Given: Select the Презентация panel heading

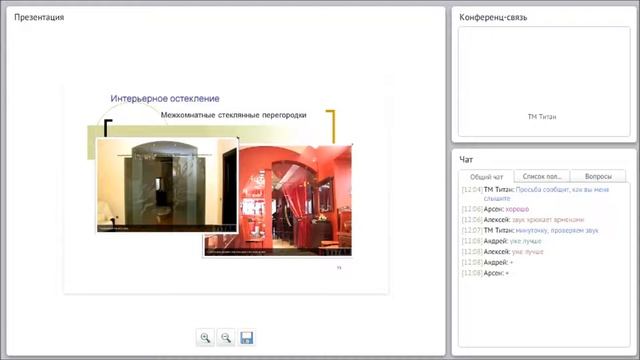Looking at the screenshot, I should (39, 17).
